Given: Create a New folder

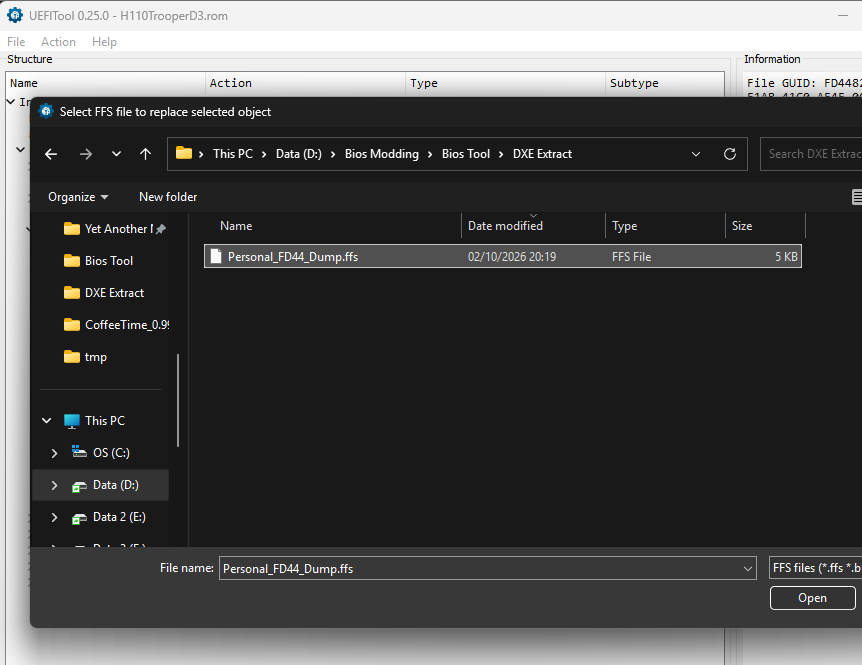Looking at the screenshot, I should (x=168, y=197).
